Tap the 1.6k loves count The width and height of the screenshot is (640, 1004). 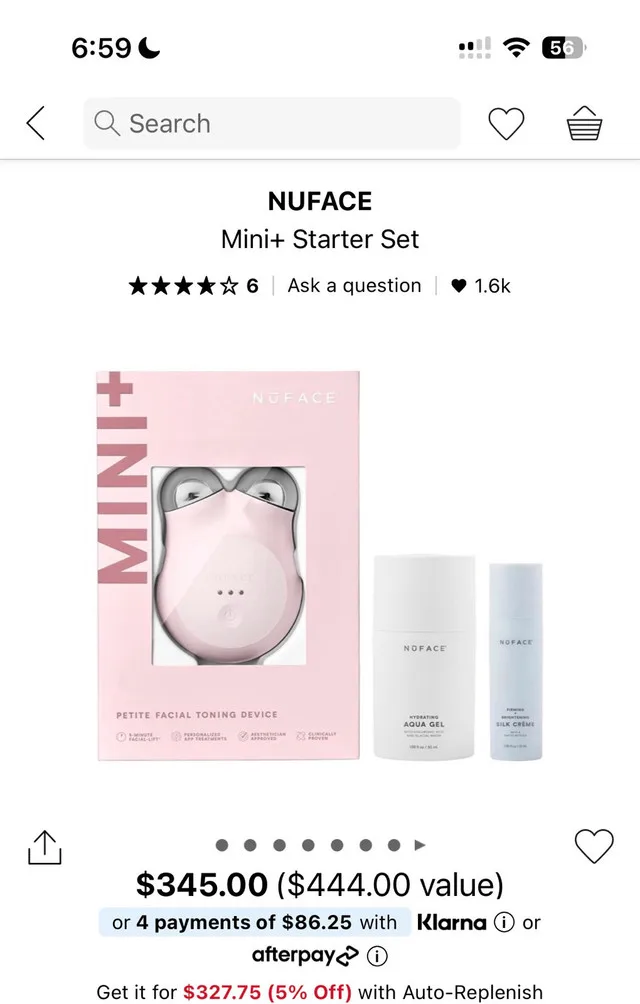(x=481, y=286)
